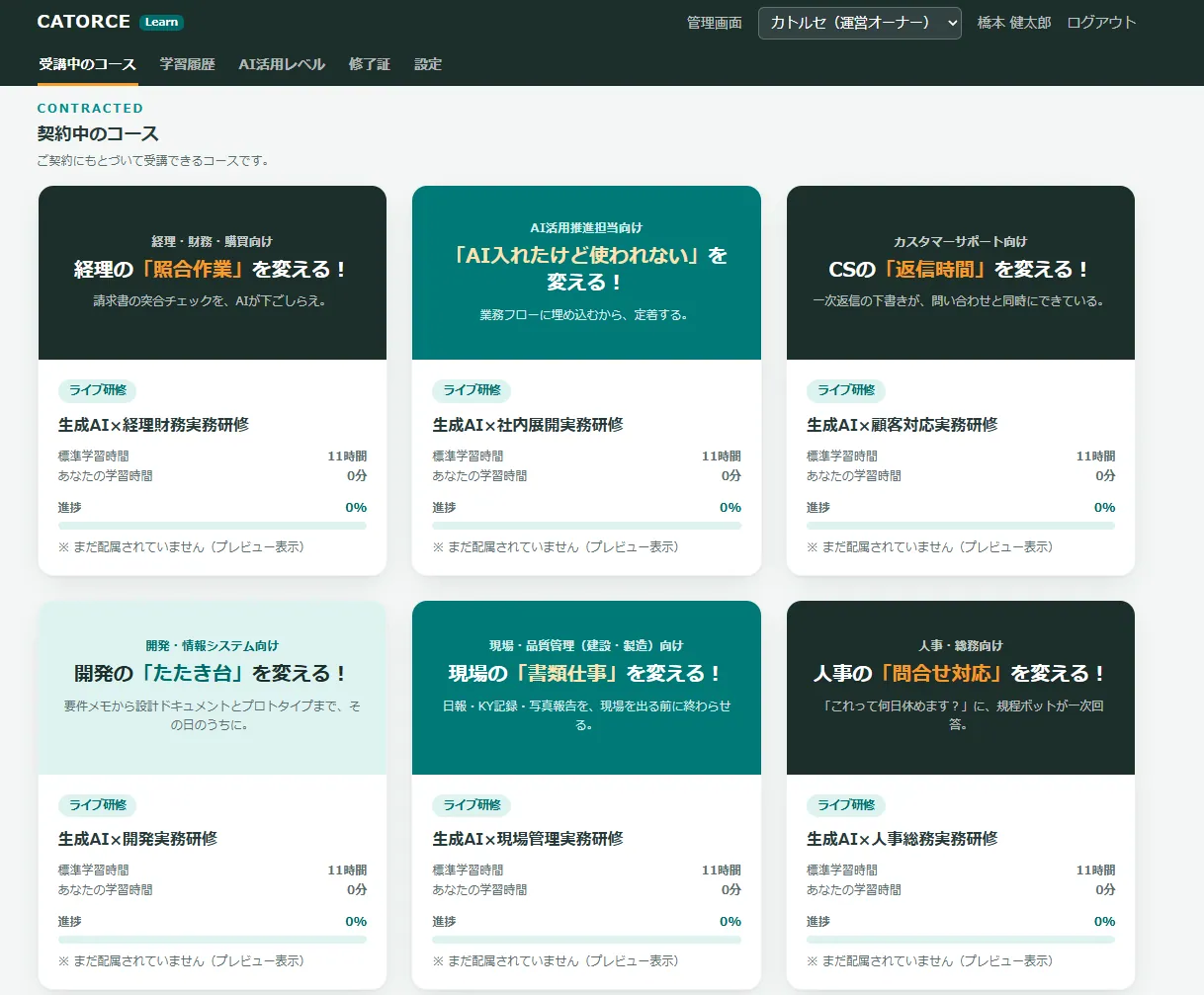This screenshot has width=1204, height=995.
Task: Go to the 修了証 tab
Action: tap(370, 64)
